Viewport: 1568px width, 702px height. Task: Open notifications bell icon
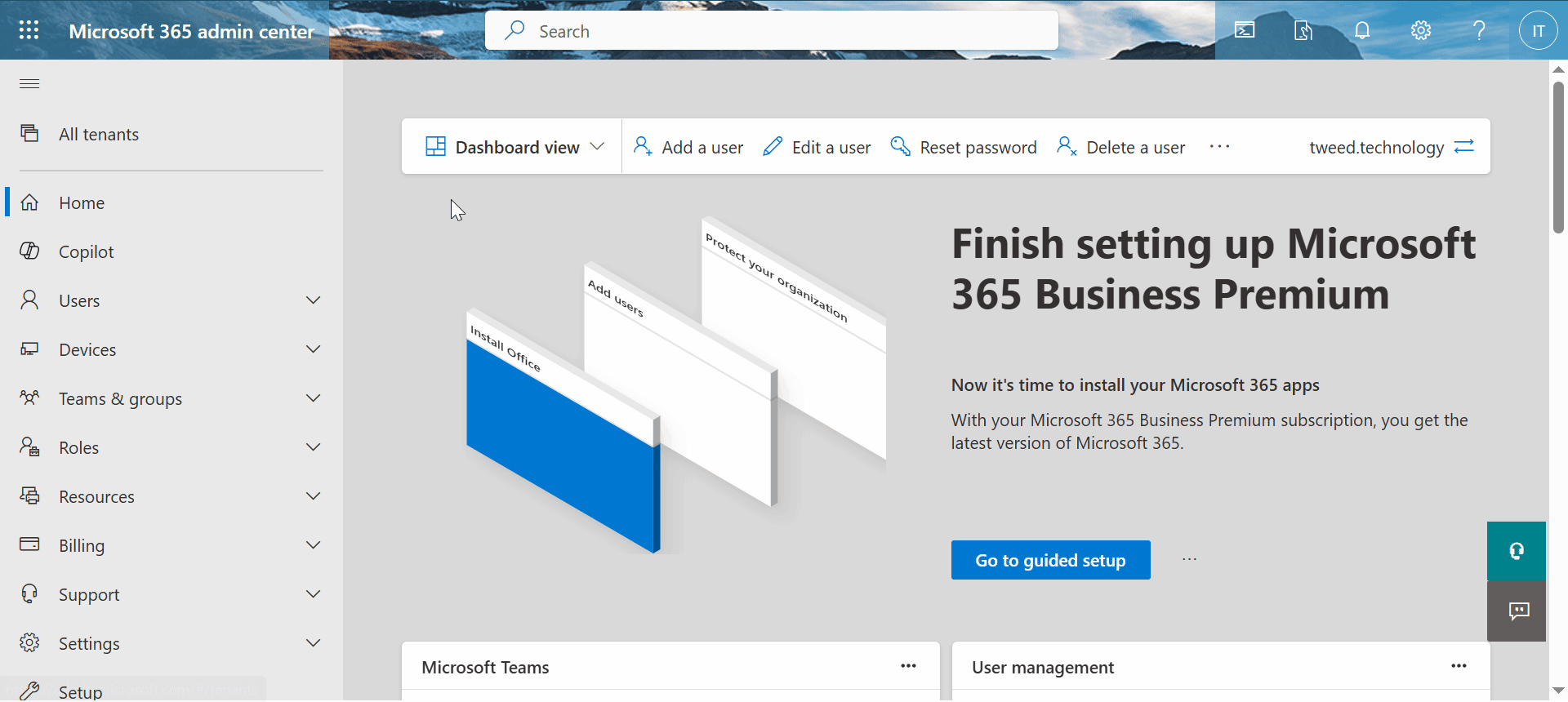click(1362, 30)
